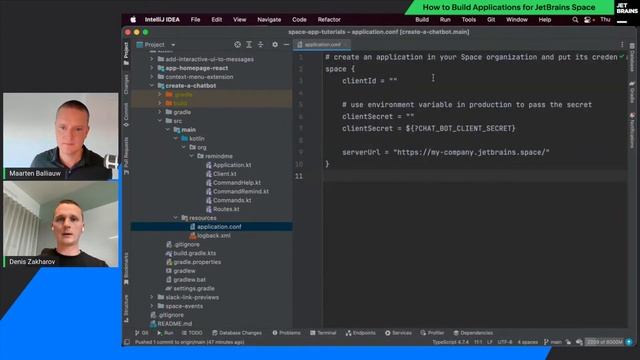Image resolution: width=640 pixels, height=360 pixels.
Task: Open the Notifications tool window on right
Action: point(632,131)
